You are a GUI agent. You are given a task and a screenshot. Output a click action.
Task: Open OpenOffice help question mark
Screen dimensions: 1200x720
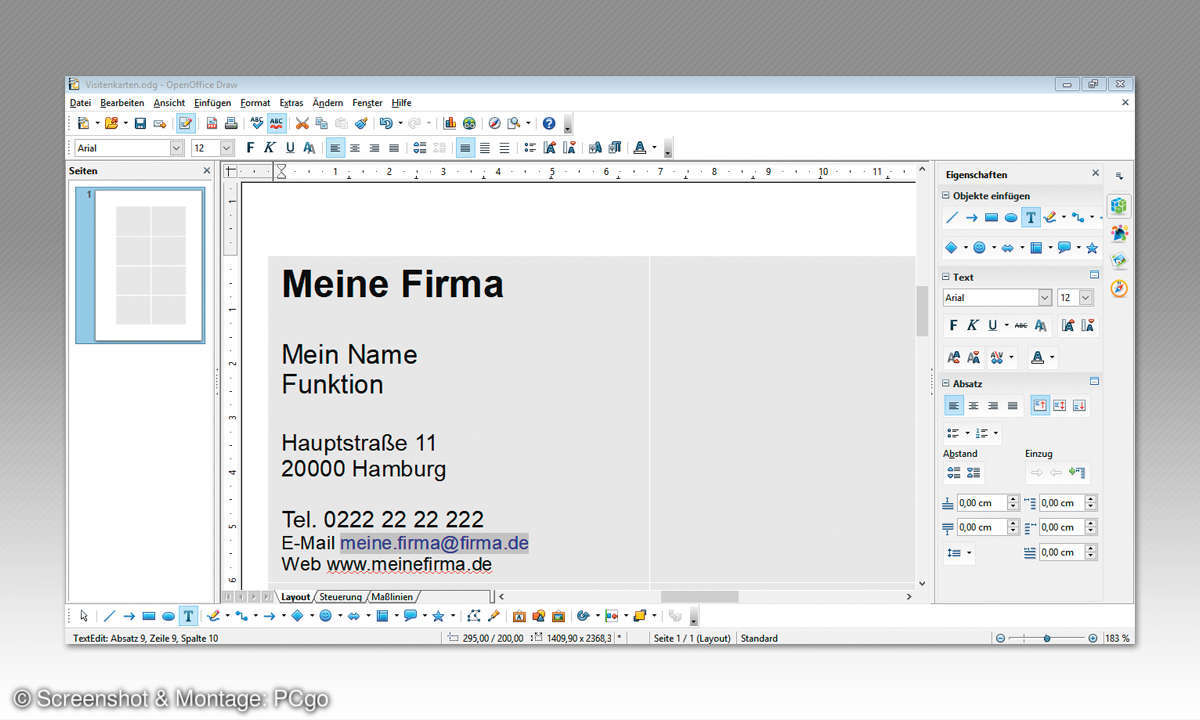coord(549,123)
